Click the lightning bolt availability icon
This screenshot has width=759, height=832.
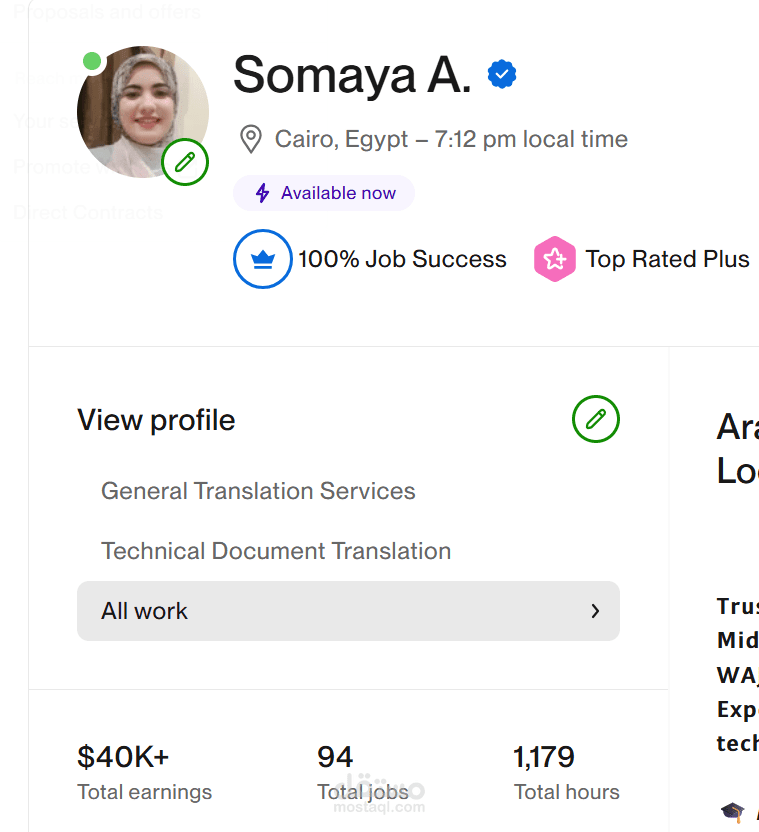coord(263,193)
